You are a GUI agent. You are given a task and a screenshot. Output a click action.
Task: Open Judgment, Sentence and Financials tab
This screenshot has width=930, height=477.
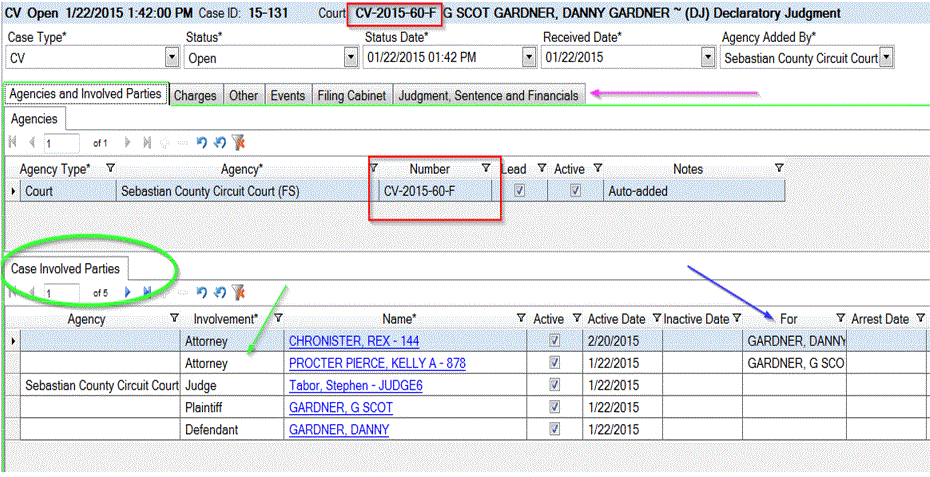tap(488, 96)
